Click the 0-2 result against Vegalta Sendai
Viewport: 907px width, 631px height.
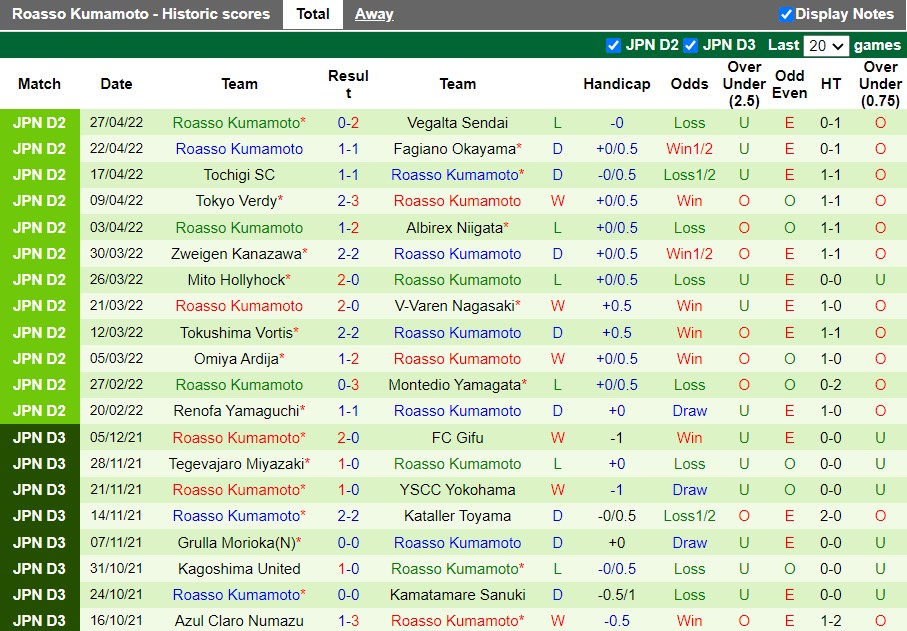point(348,123)
